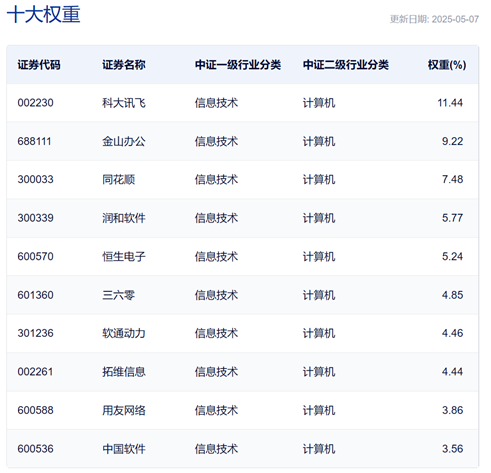This screenshot has width=491, height=473.
Task: Click the 中证二级行业分类 column header
Action: point(346,65)
